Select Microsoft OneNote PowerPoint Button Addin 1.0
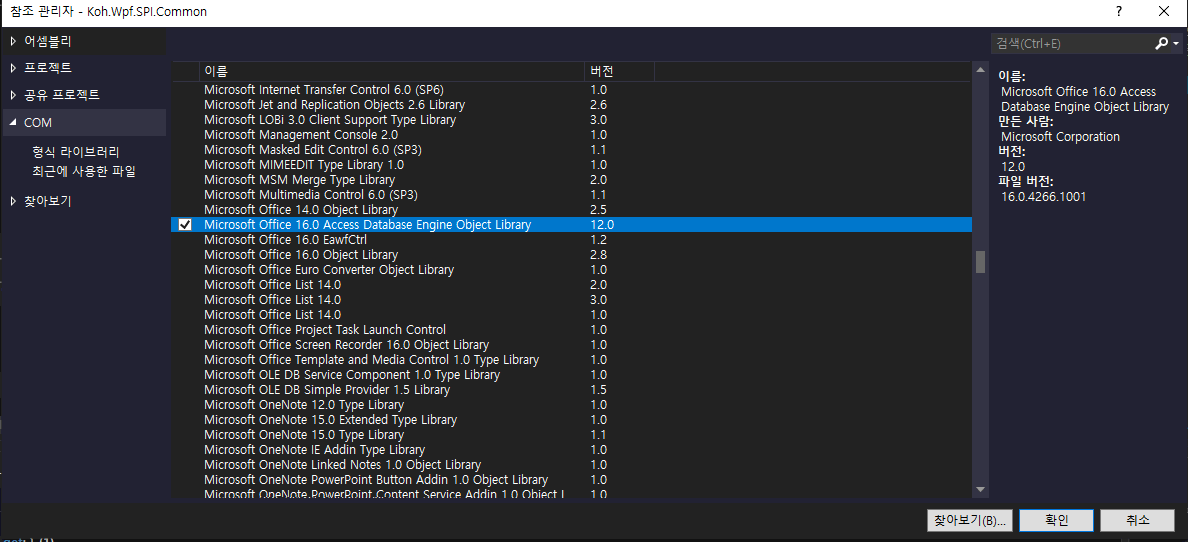 point(572,480)
